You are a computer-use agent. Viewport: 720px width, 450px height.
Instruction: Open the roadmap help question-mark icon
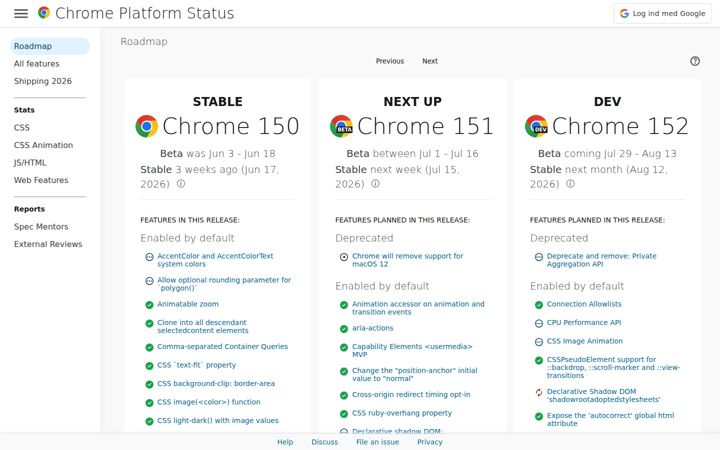(695, 61)
